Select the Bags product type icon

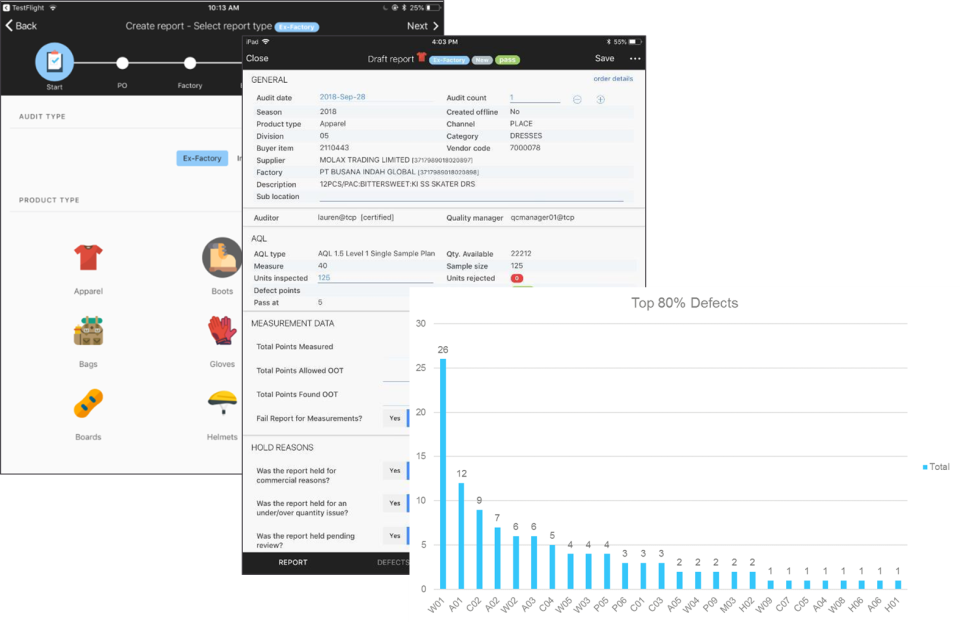tap(88, 330)
